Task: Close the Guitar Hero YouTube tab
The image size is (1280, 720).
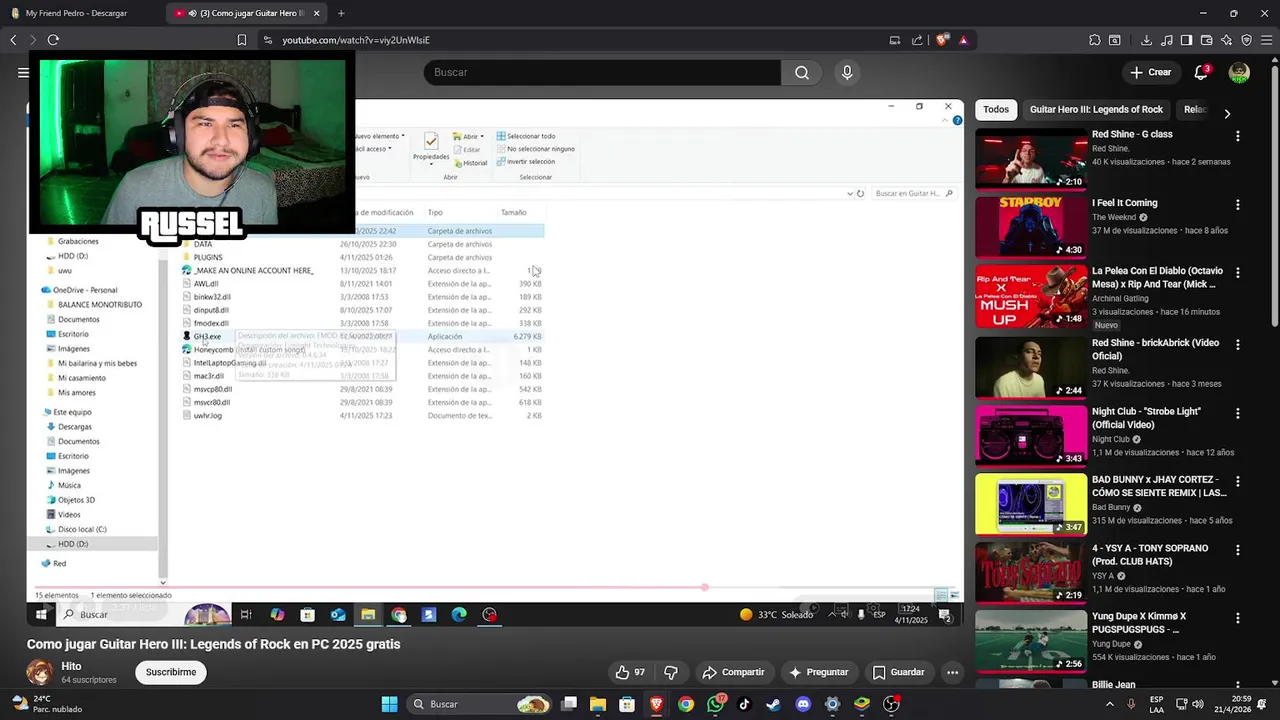Action: [317, 13]
